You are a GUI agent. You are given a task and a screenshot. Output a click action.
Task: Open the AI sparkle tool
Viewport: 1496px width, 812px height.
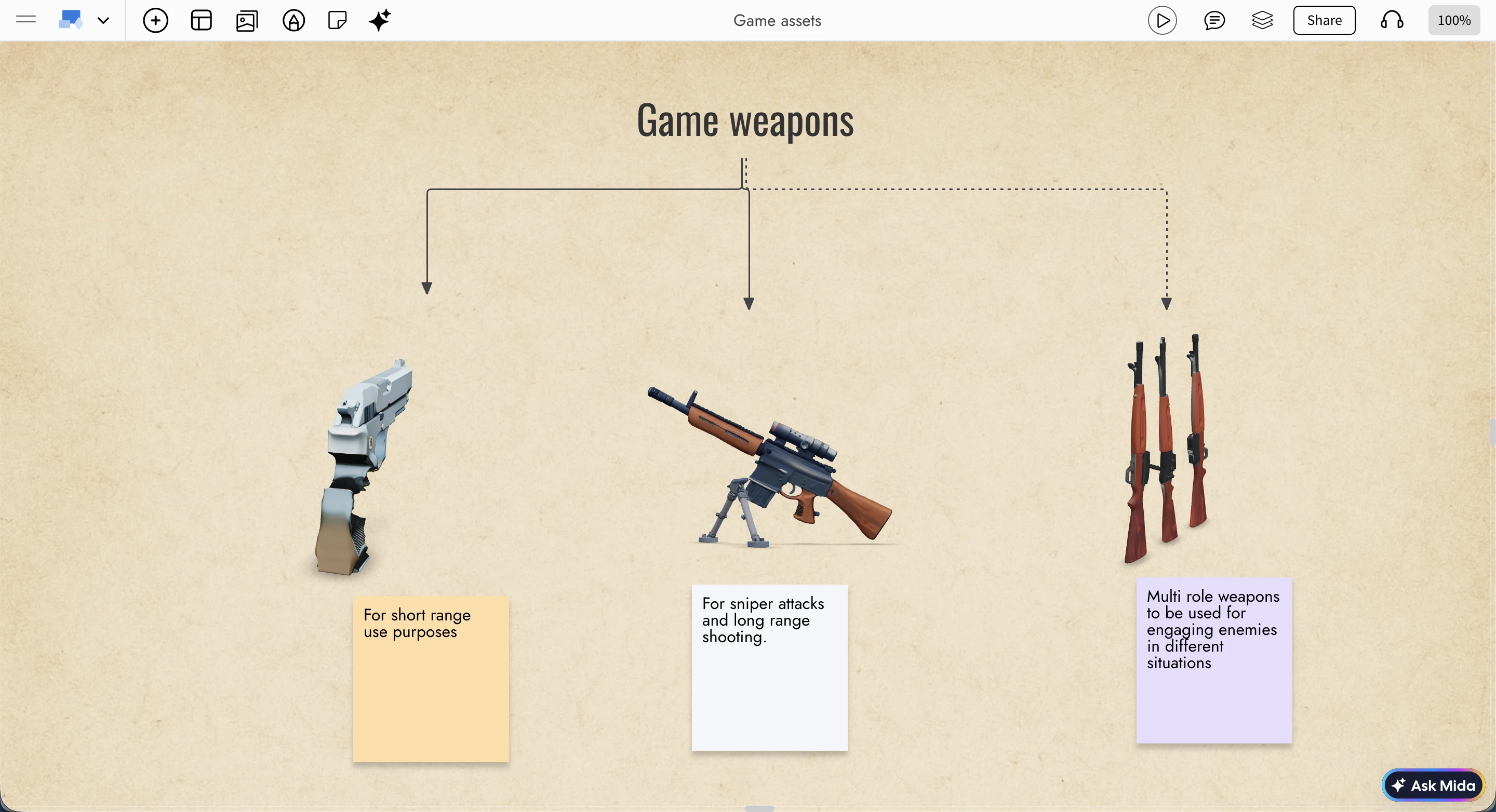380,20
